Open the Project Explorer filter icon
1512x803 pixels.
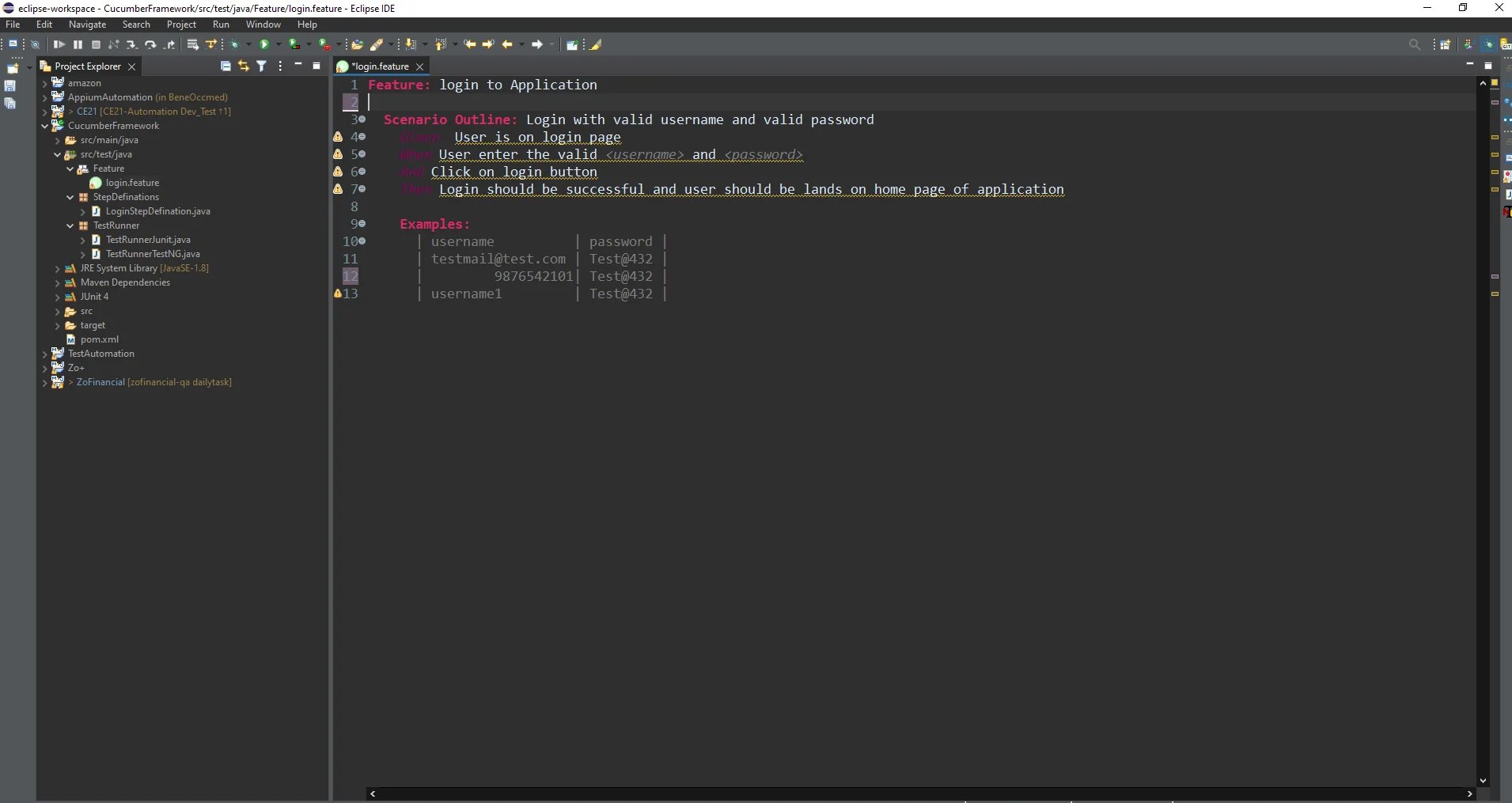[x=262, y=66]
